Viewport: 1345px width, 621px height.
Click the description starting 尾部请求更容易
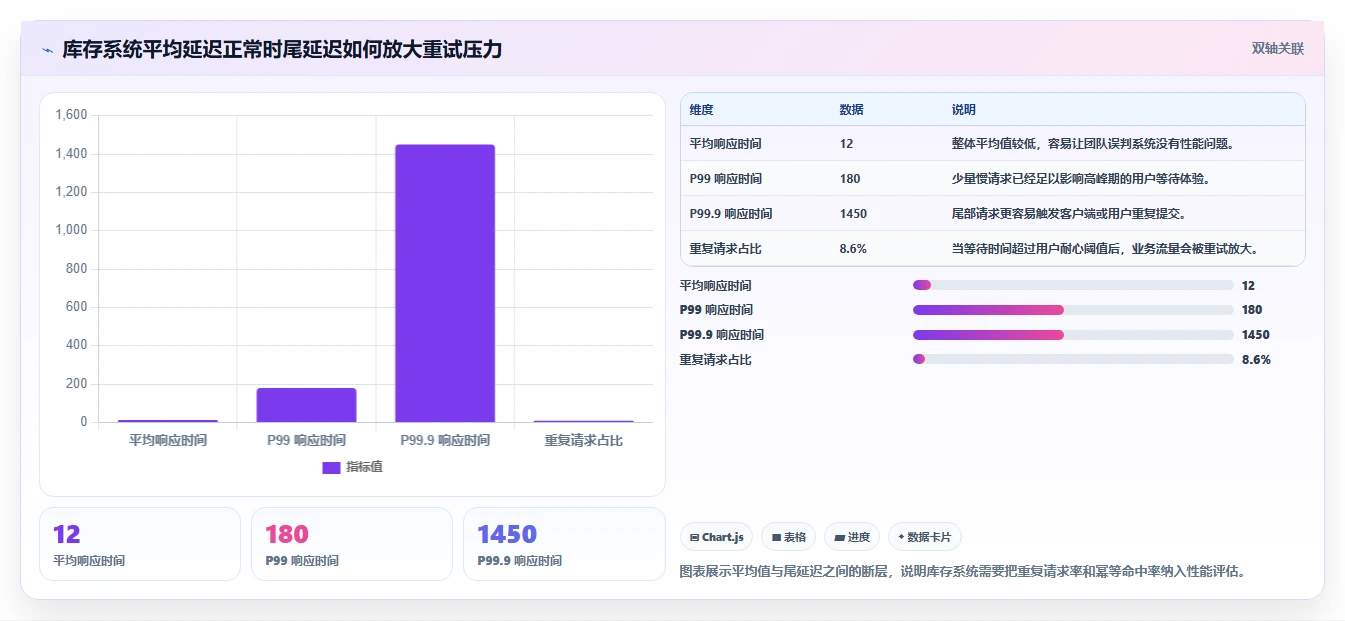pos(1069,213)
